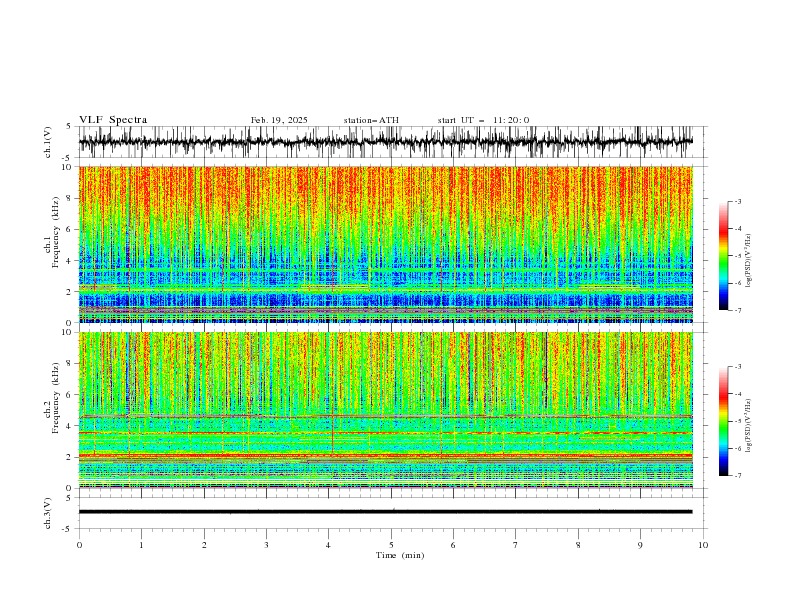Click the VLF Spectra title text

pyautogui.click(x=113, y=120)
